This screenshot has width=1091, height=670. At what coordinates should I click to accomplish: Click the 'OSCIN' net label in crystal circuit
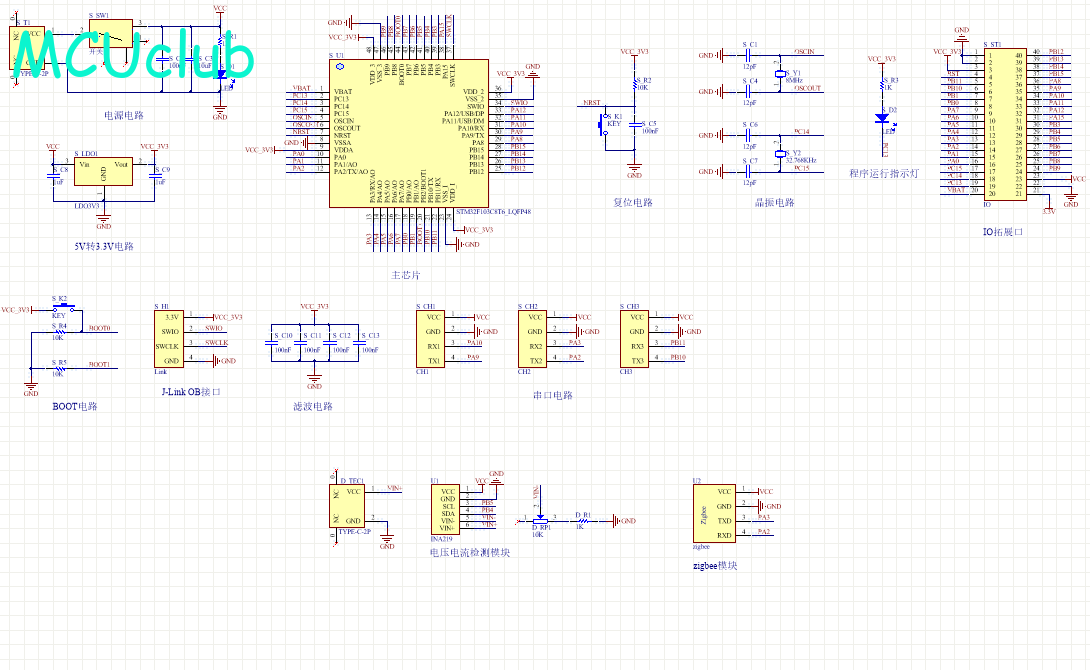(x=804, y=51)
